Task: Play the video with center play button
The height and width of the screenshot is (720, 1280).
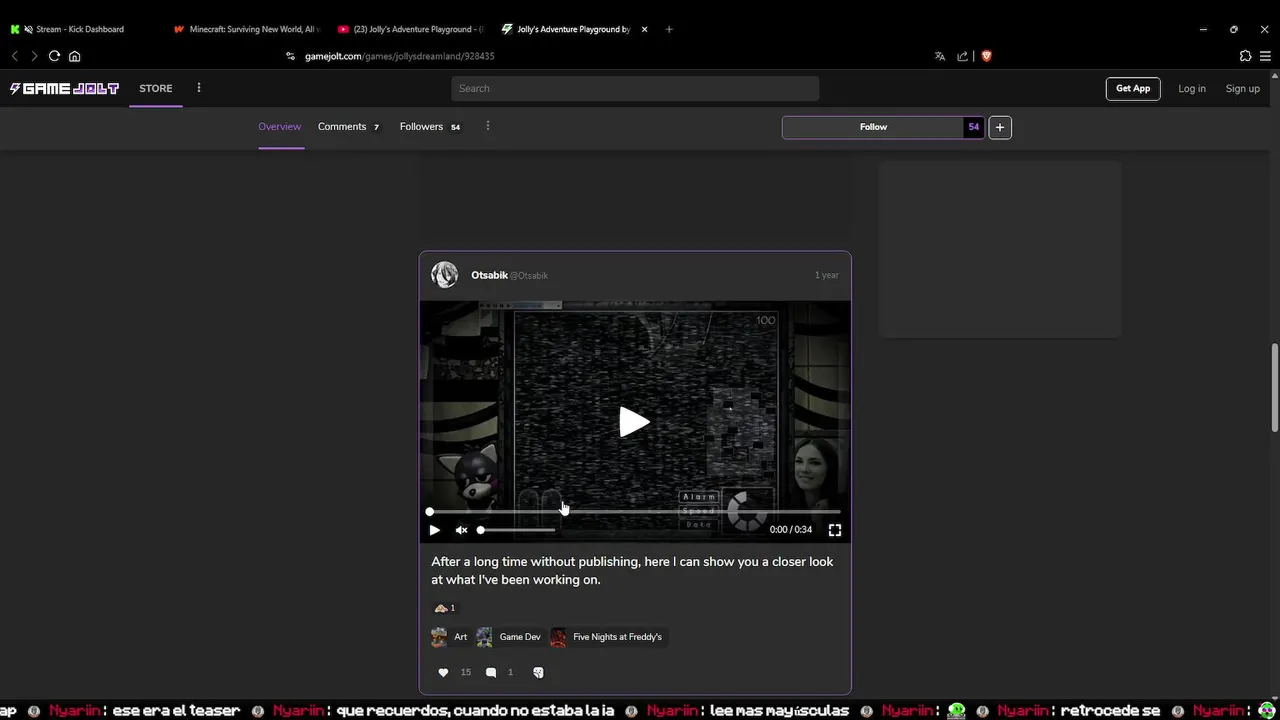Action: [x=634, y=422]
